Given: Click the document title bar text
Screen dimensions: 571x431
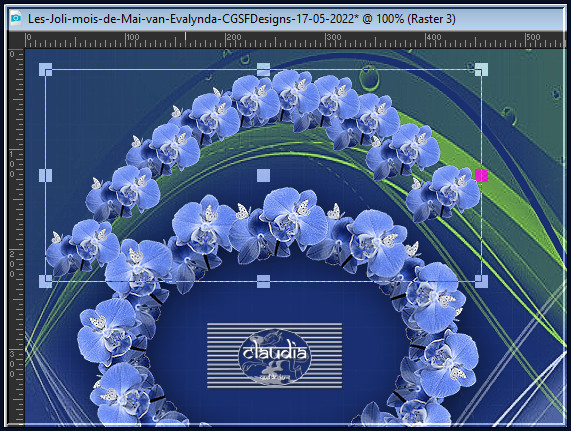Looking at the screenshot, I should [241, 19].
